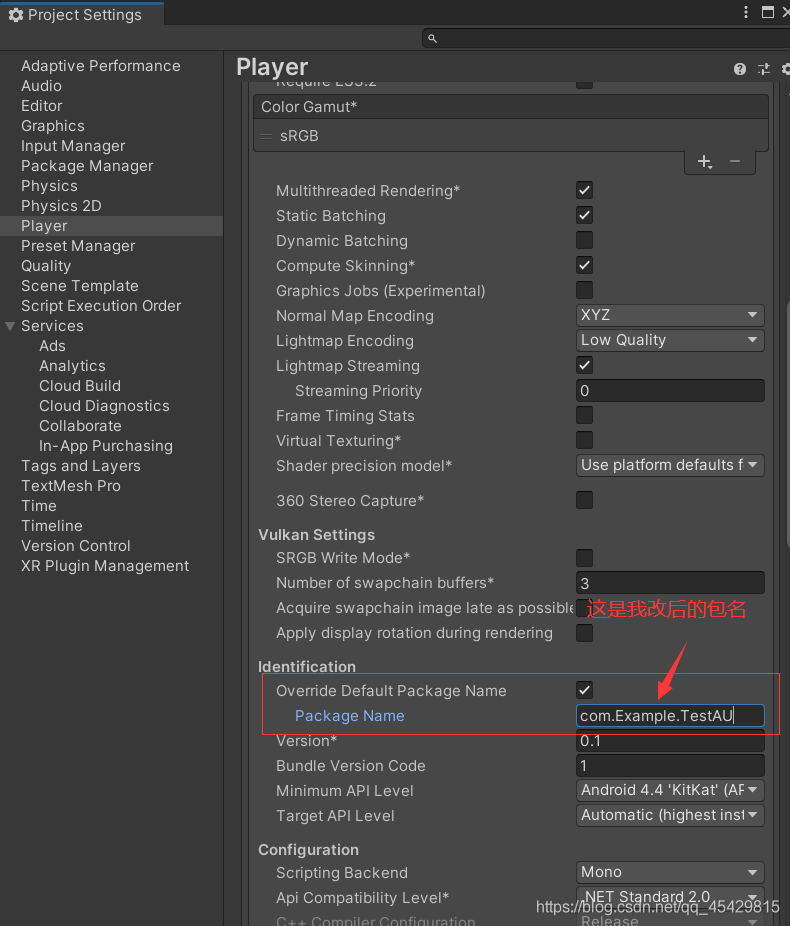The width and height of the screenshot is (790, 926).
Task: Remove Color Gamut entry with minus button
Action: tap(735, 161)
